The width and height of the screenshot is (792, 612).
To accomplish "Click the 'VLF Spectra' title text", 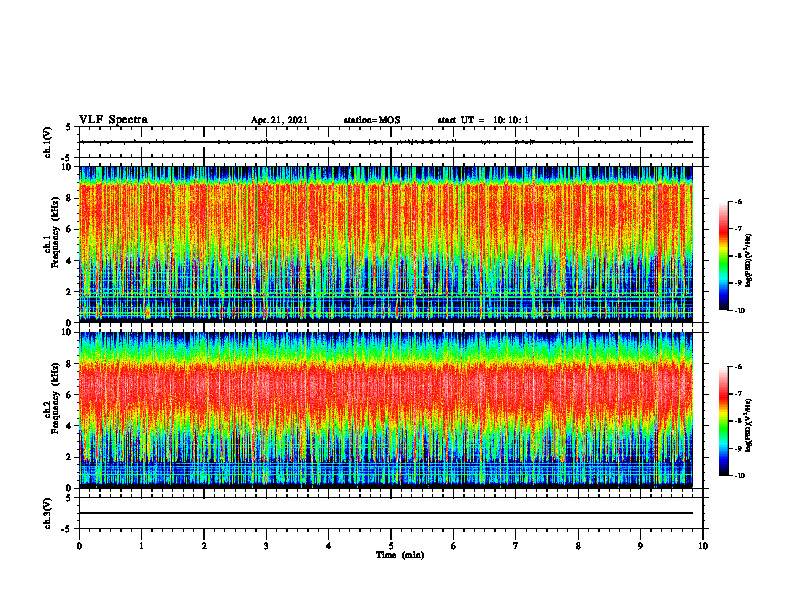I will coord(113,120).
